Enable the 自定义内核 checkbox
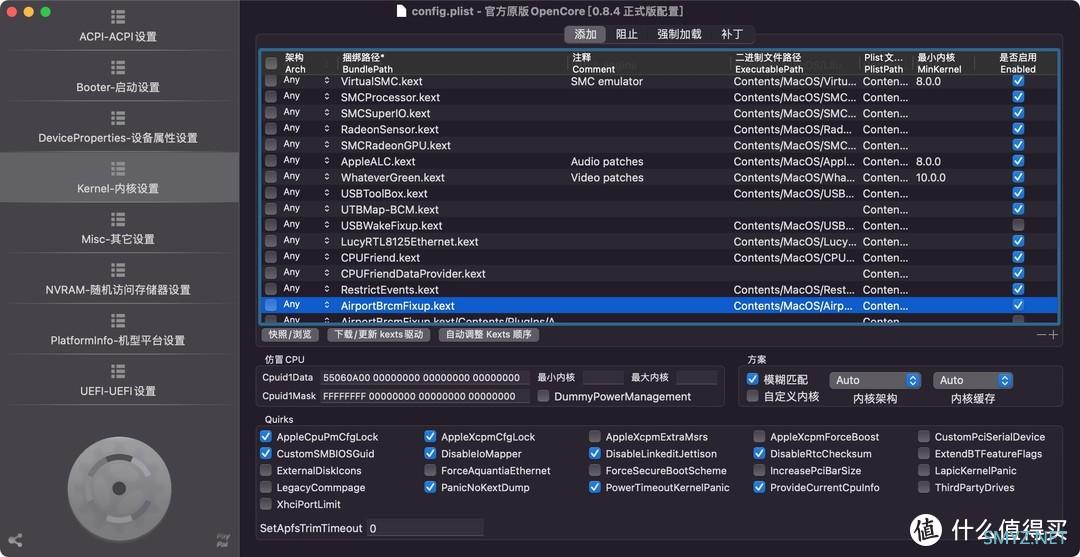The height and width of the screenshot is (557, 1080). 753,396
